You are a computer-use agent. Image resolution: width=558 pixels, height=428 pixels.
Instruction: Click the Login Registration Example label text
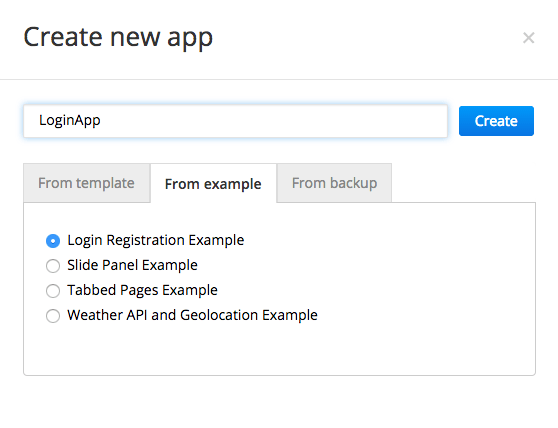156,241
